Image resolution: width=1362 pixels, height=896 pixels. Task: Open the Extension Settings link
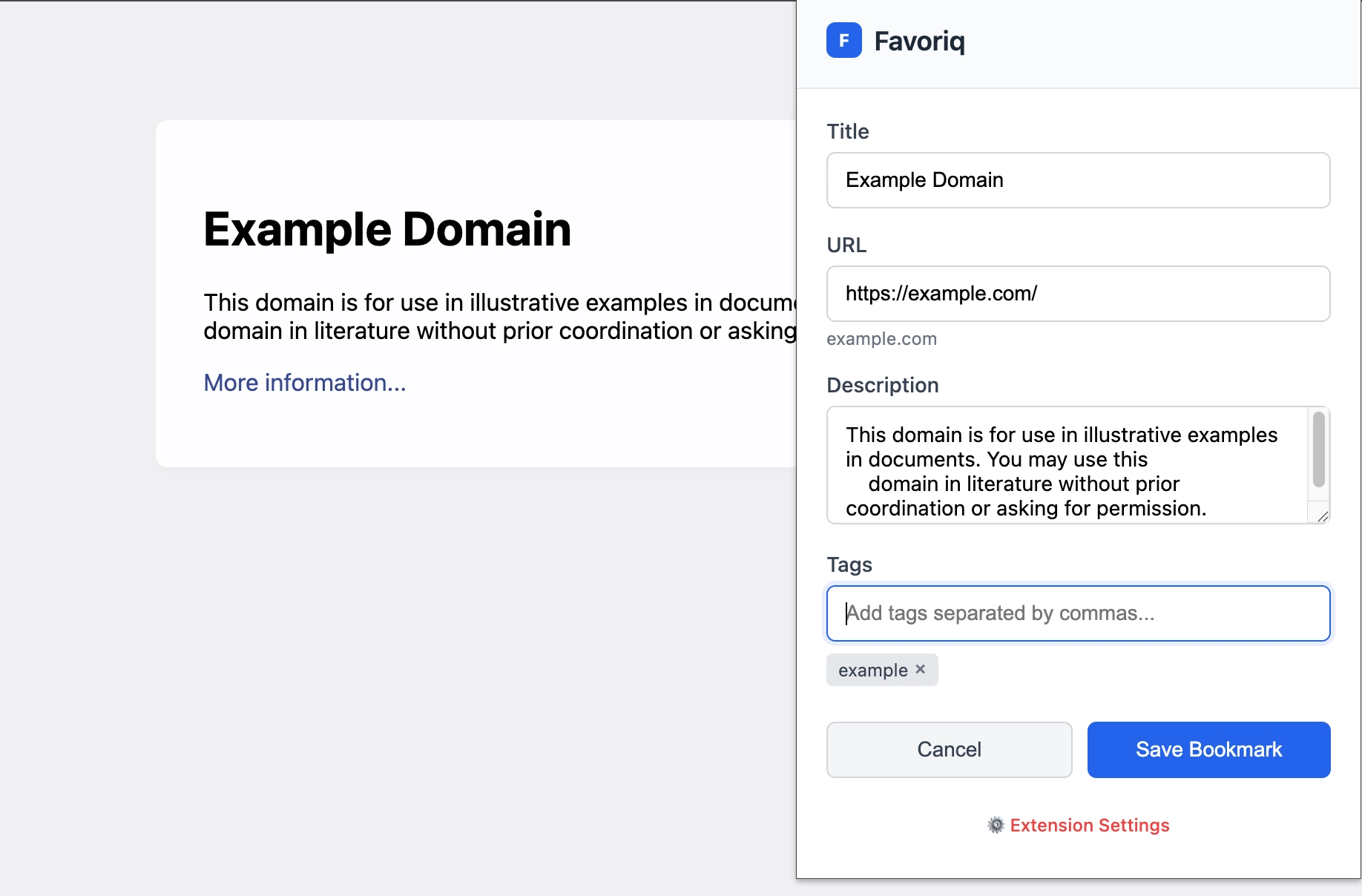pos(1089,825)
